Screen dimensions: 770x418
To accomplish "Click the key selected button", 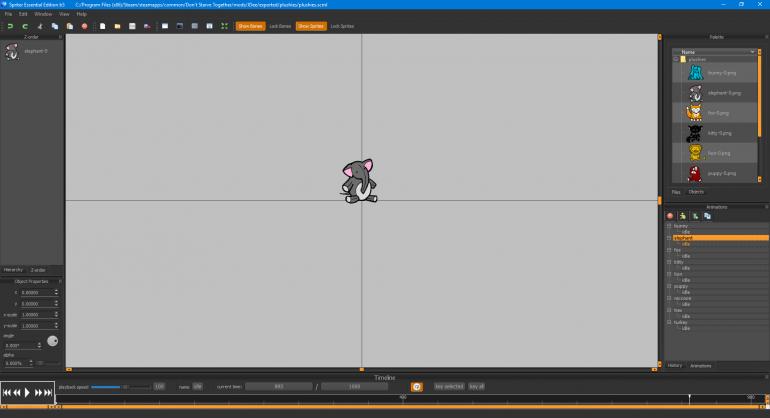I will tap(449, 386).
